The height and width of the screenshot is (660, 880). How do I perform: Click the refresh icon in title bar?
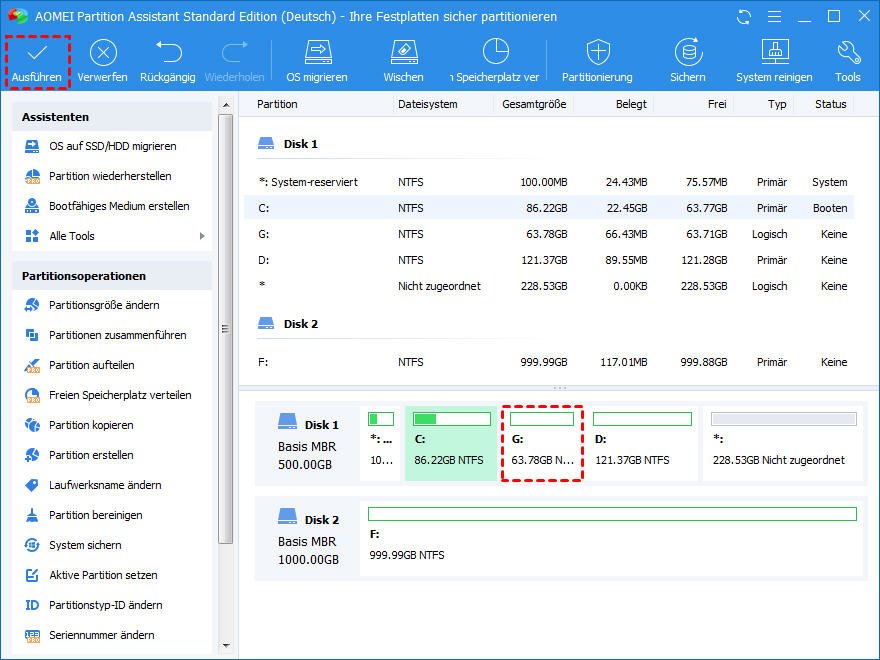[x=743, y=17]
